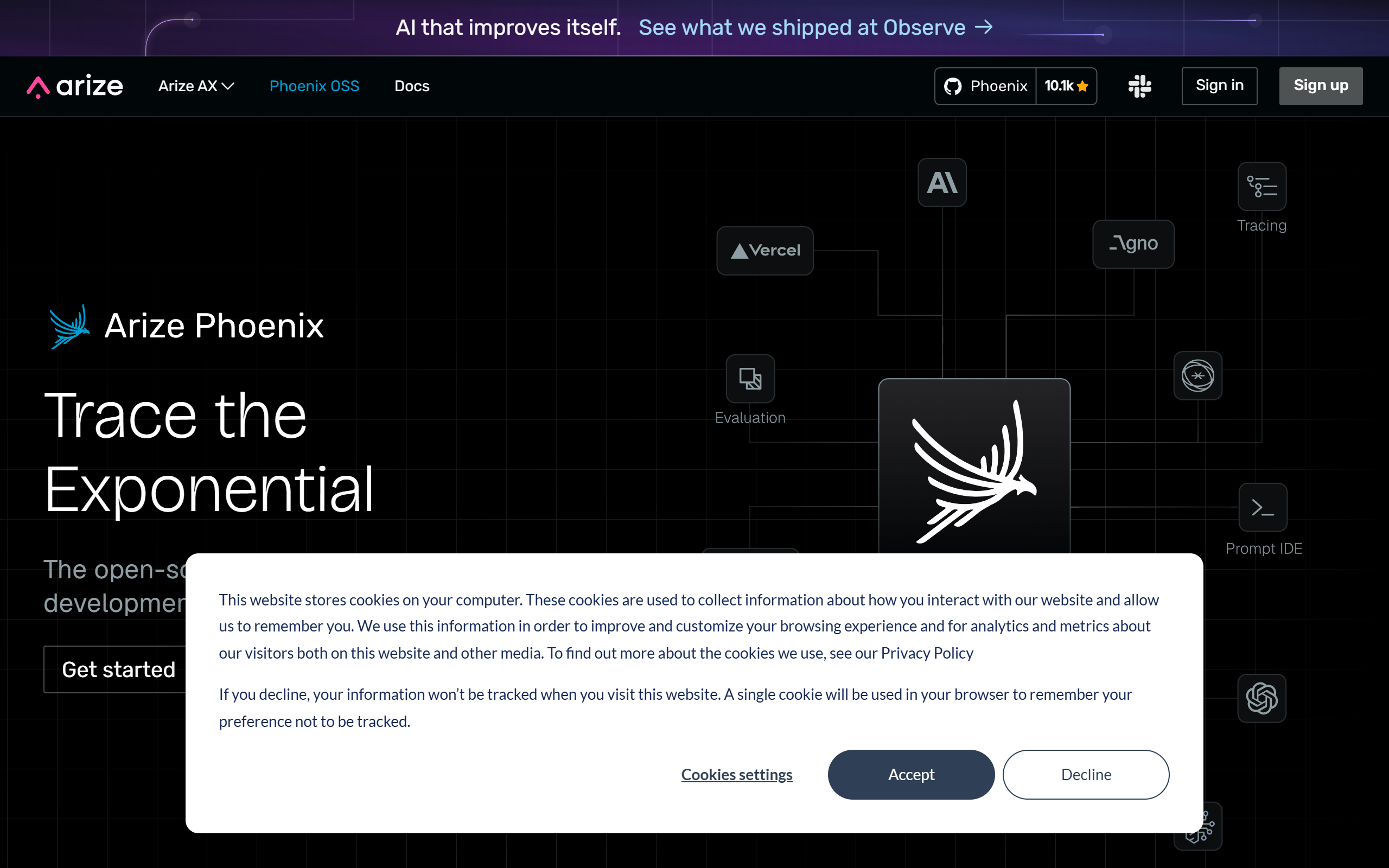Click the Sign in button
Screen dimensions: 1389x868
[1219, 86]
